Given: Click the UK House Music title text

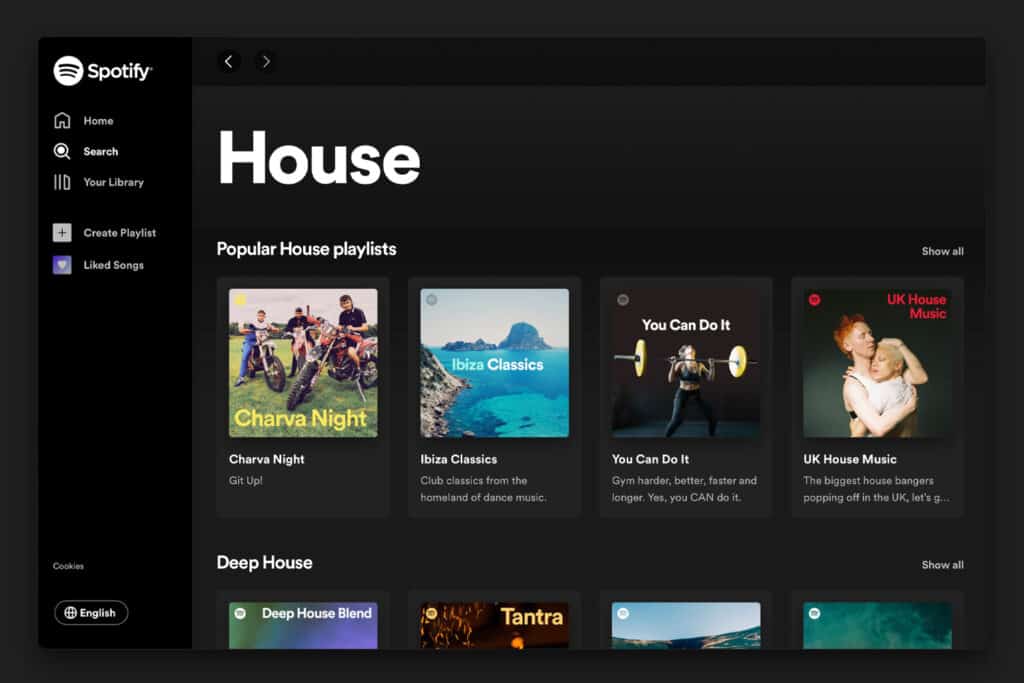Looking at the screenshot, I should coord(850,459).
